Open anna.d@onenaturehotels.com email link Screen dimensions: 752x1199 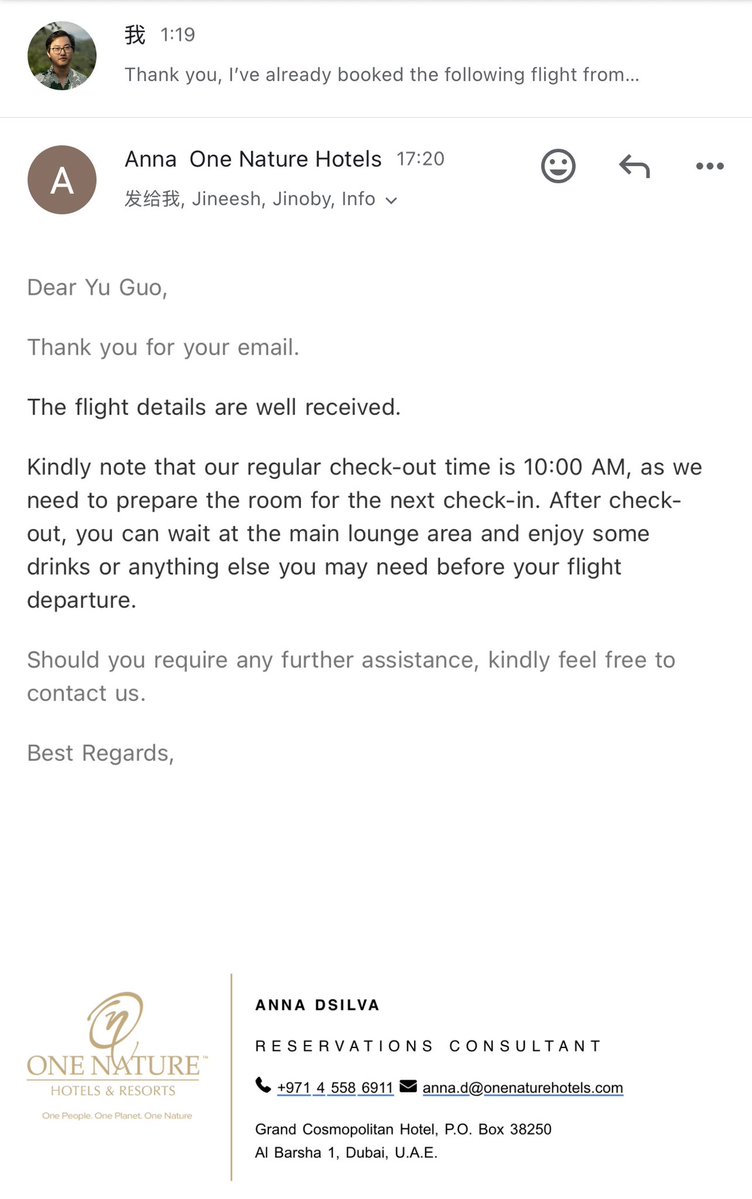click(x=522, y=1087)
